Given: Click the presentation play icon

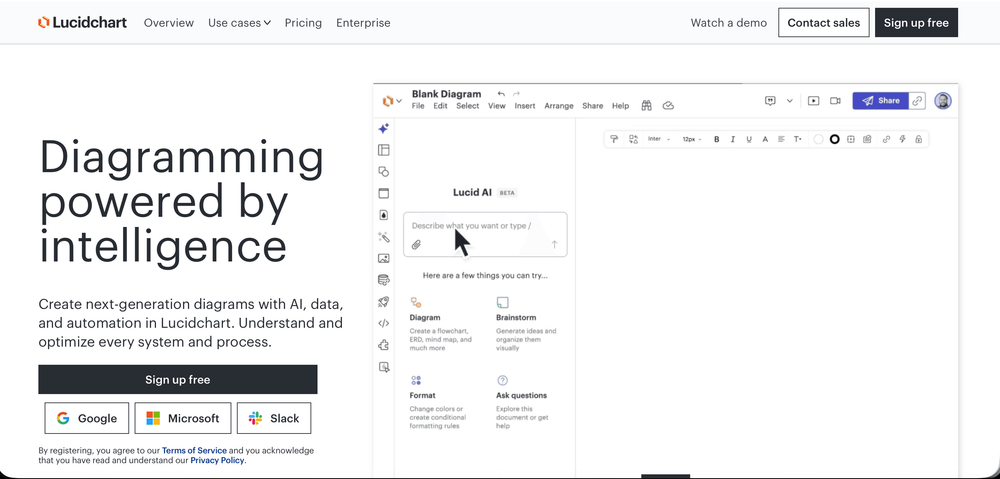Looking at the screenshot, I should pyautogui.click(x=813, y=101).
